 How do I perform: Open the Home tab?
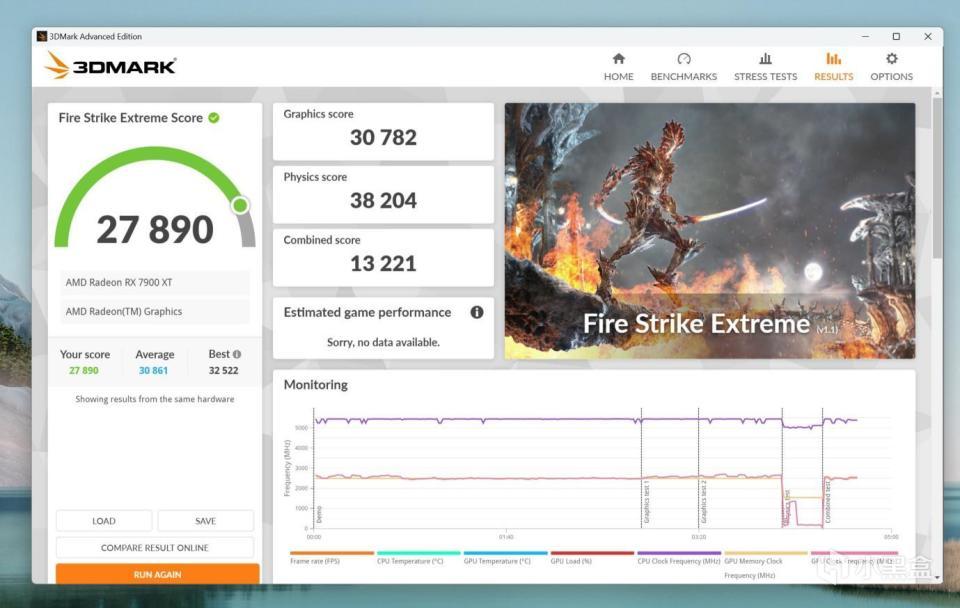click(618, 67)
